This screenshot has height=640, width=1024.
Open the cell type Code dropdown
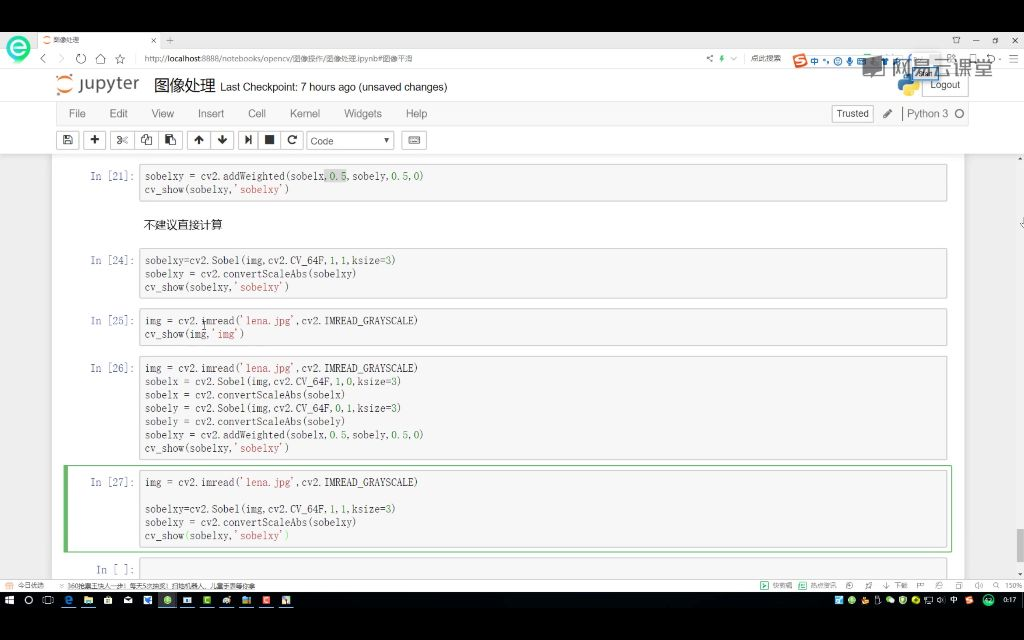(350, 140)
